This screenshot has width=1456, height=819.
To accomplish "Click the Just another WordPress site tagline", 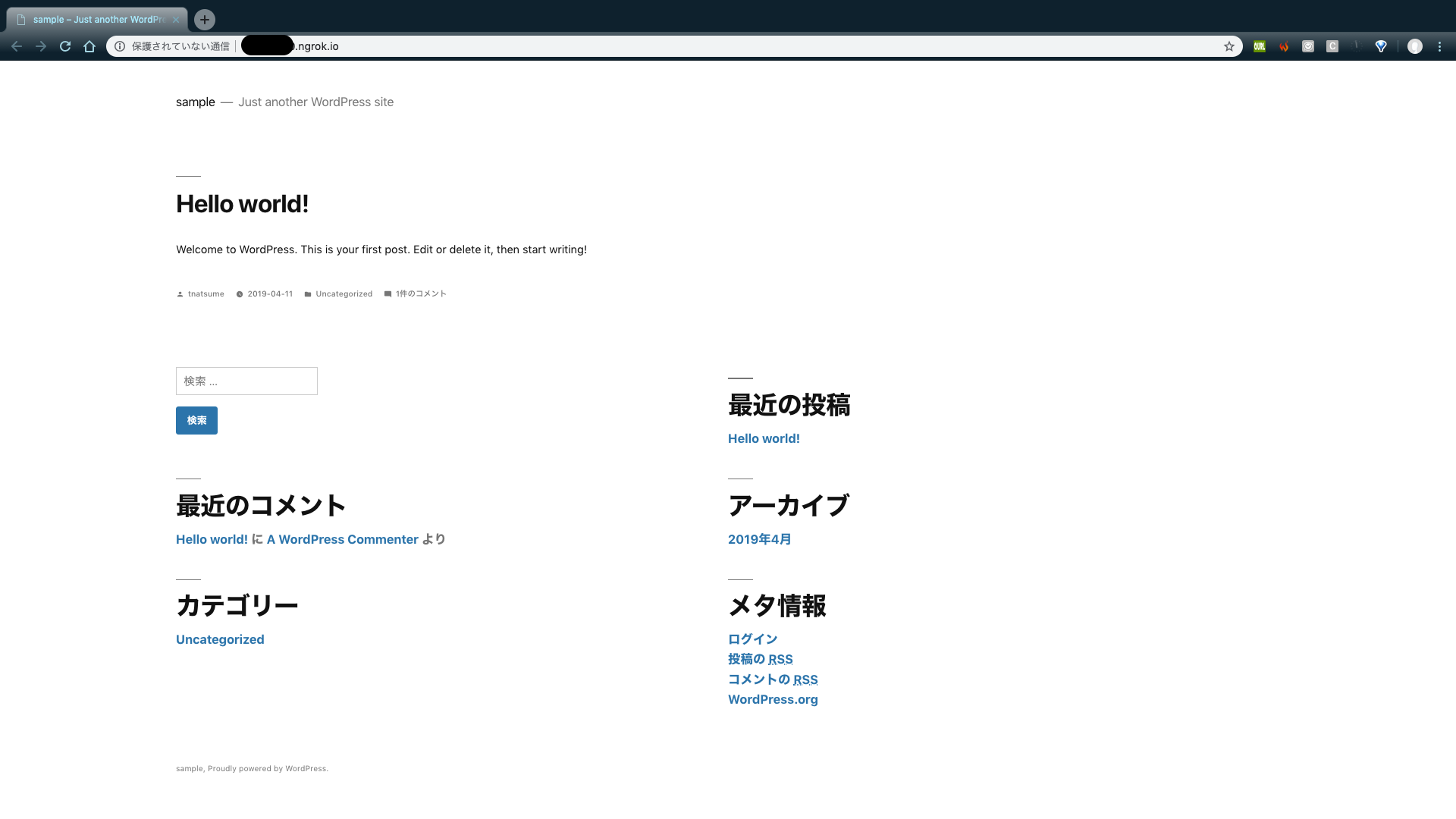I will tap(315, 102).
